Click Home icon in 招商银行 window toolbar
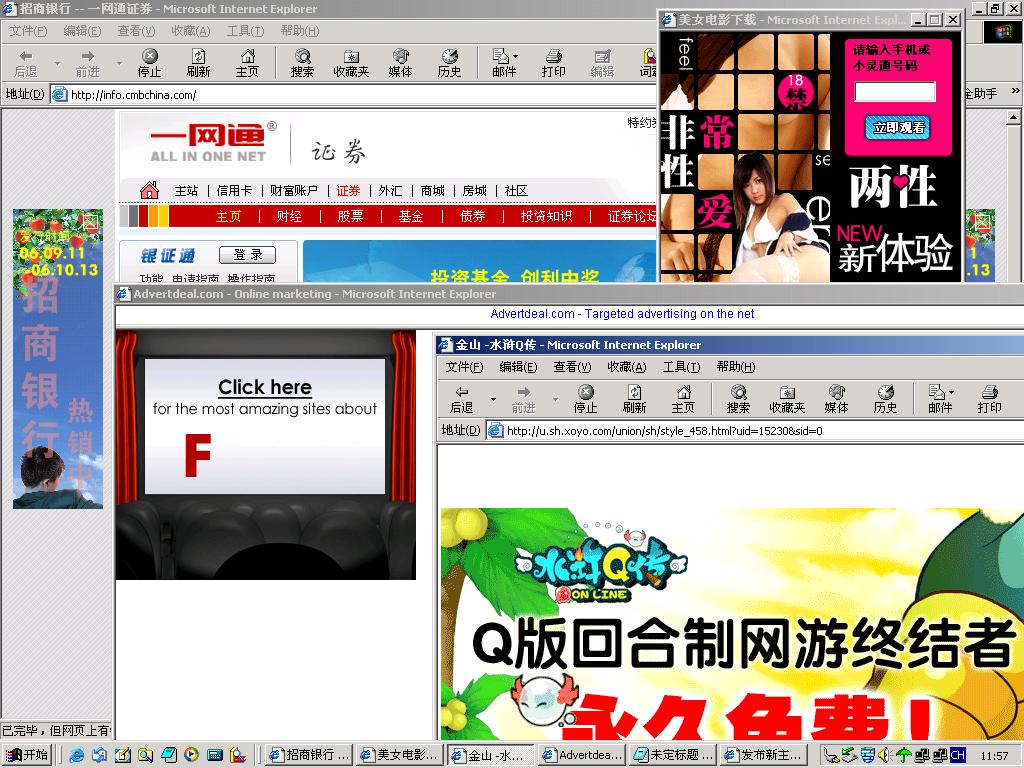This screenshot has height=768, width=1024. click(248, 63)
